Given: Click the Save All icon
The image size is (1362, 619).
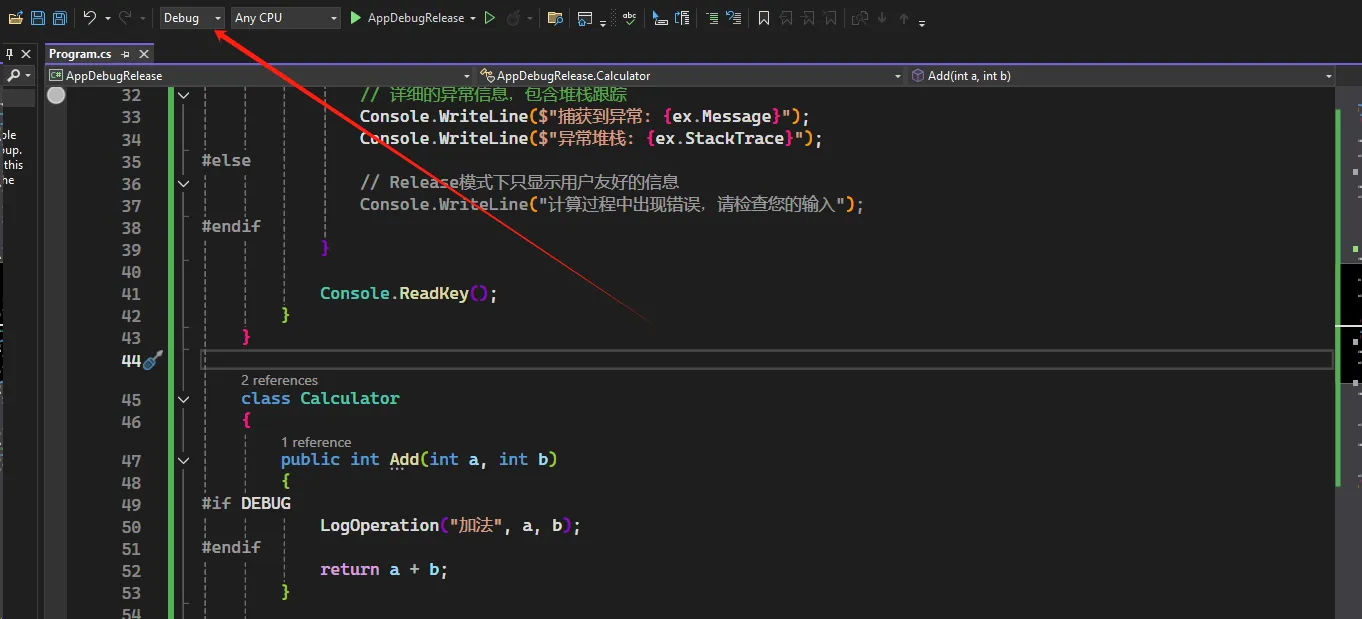Looking at the screenshot, I should 60,18.
